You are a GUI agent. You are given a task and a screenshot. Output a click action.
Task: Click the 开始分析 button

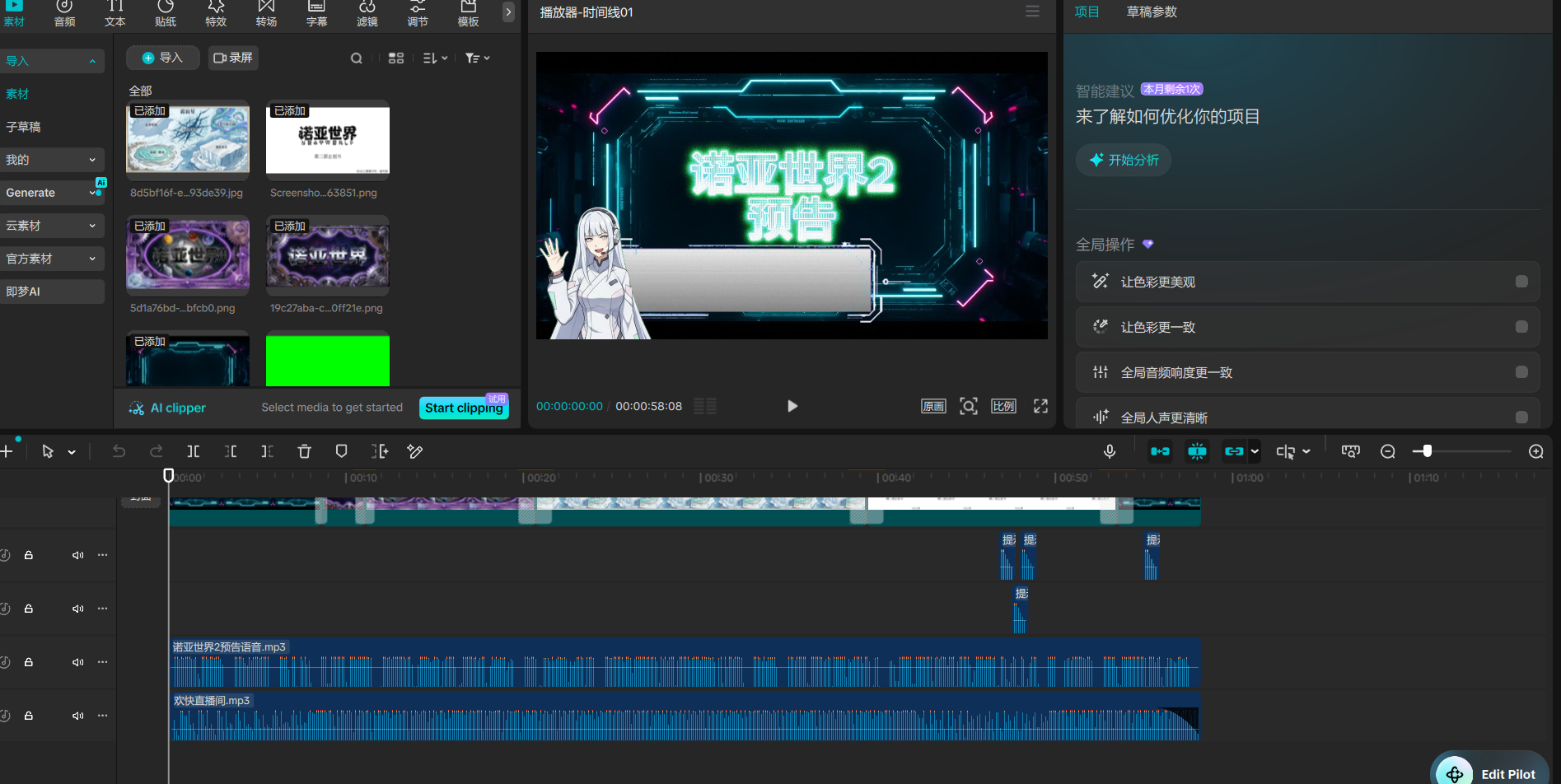point(1124,160)
